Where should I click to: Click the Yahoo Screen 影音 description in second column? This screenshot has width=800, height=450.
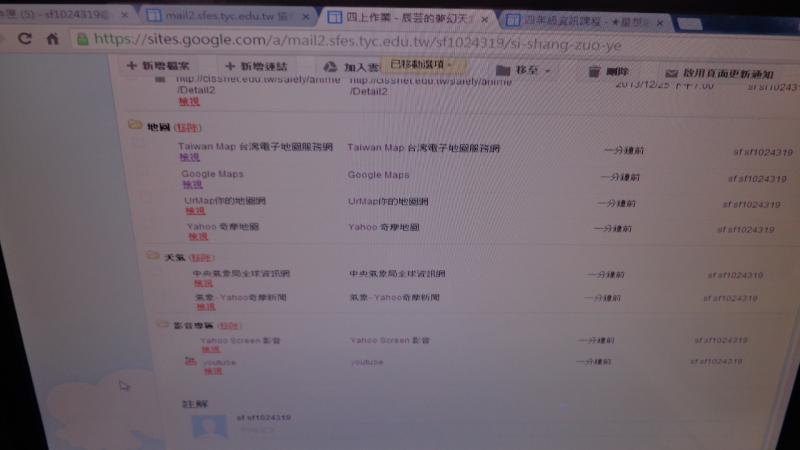tap(390, 340)
